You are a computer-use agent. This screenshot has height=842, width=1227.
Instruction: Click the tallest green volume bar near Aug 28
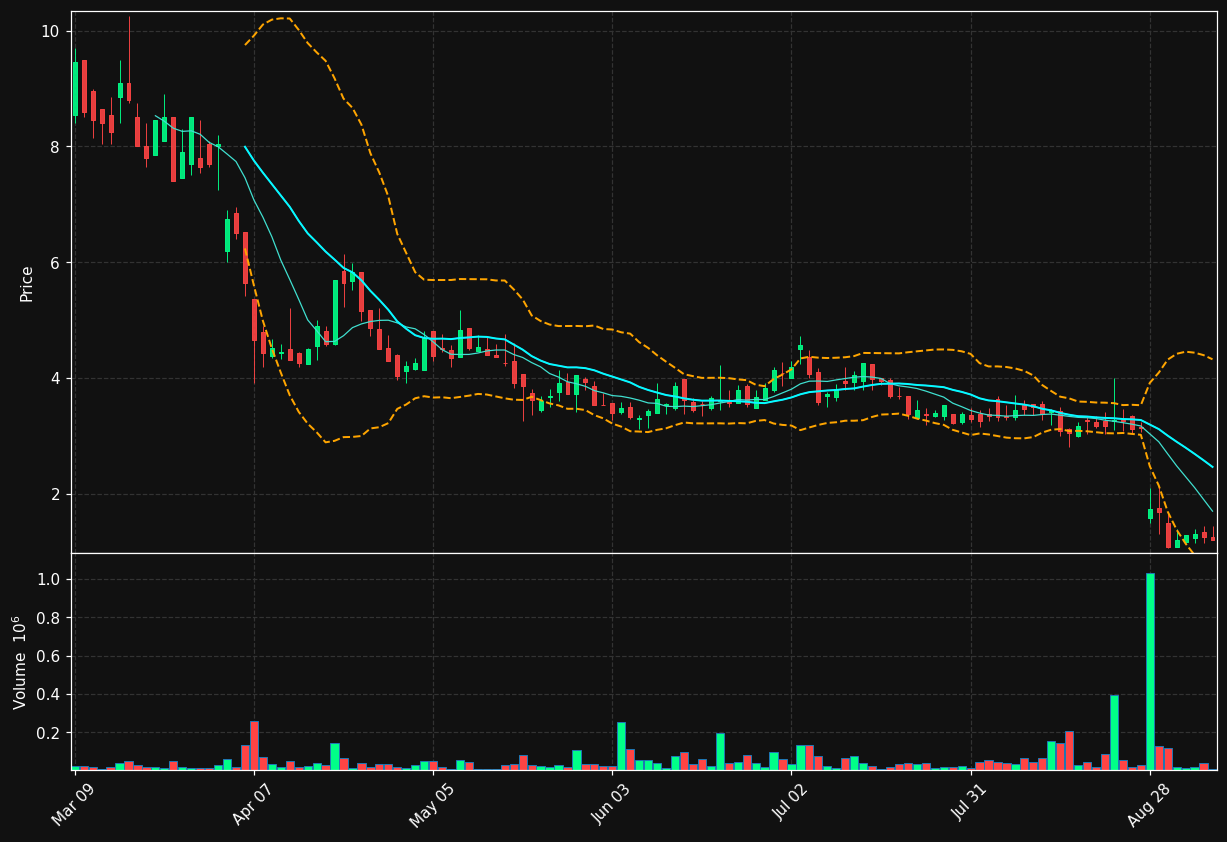point(1150,671)
